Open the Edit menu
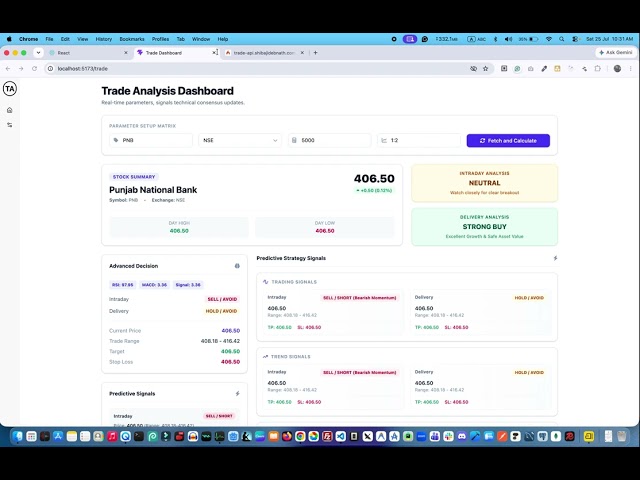640x480 pixels. pos(65,39)
